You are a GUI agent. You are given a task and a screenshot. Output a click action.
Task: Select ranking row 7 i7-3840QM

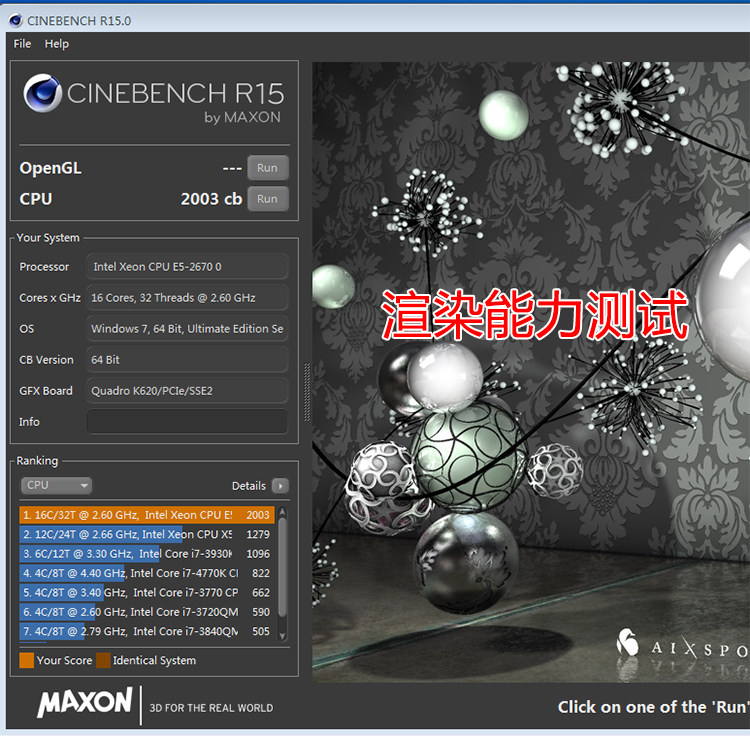(x=147, y=631)
